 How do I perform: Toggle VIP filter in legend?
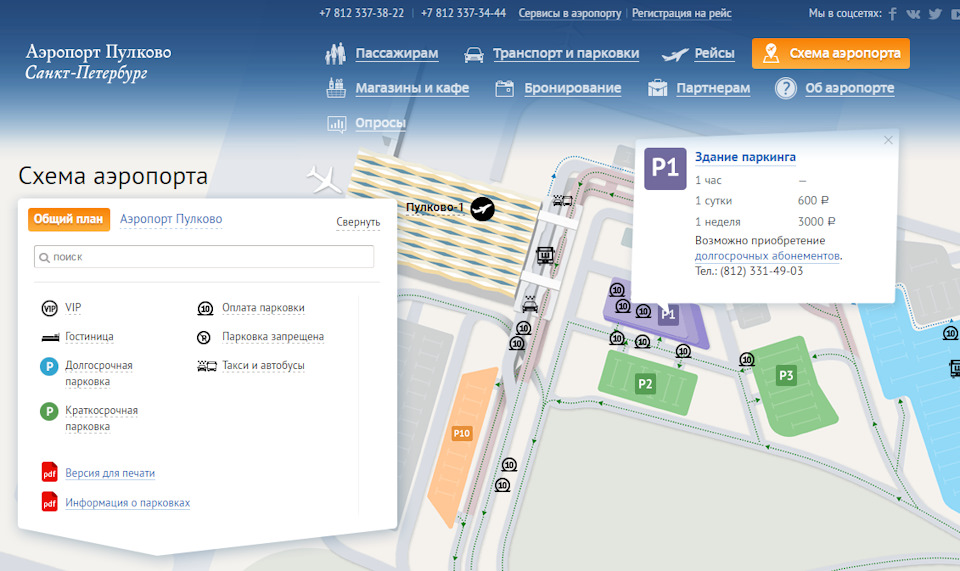point(72,308)
